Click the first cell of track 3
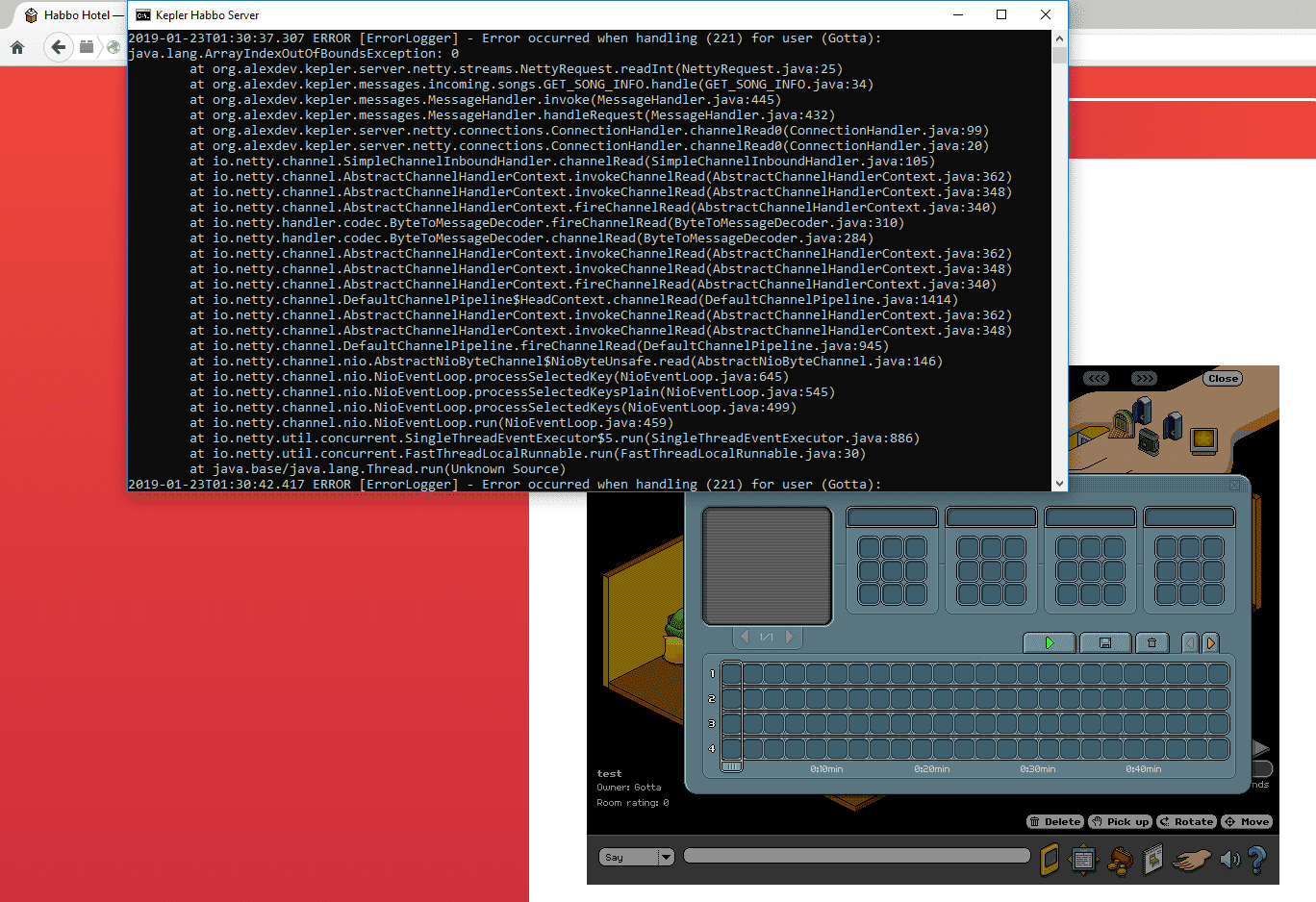The width and height of the screenshot is (1316, 902). click(x=731, y=723)
